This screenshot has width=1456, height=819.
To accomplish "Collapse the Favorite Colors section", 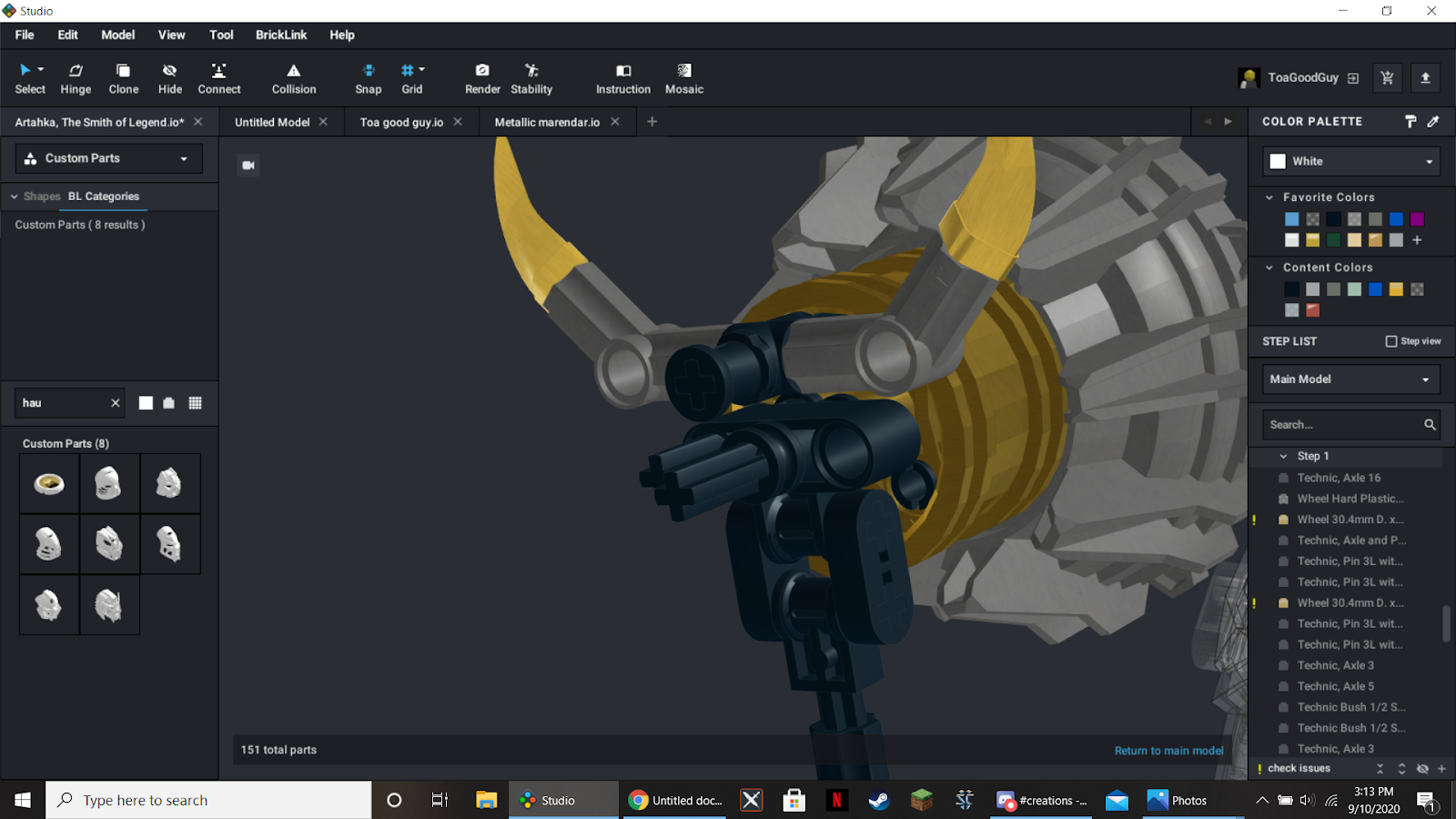I will tap(1269, 197).
